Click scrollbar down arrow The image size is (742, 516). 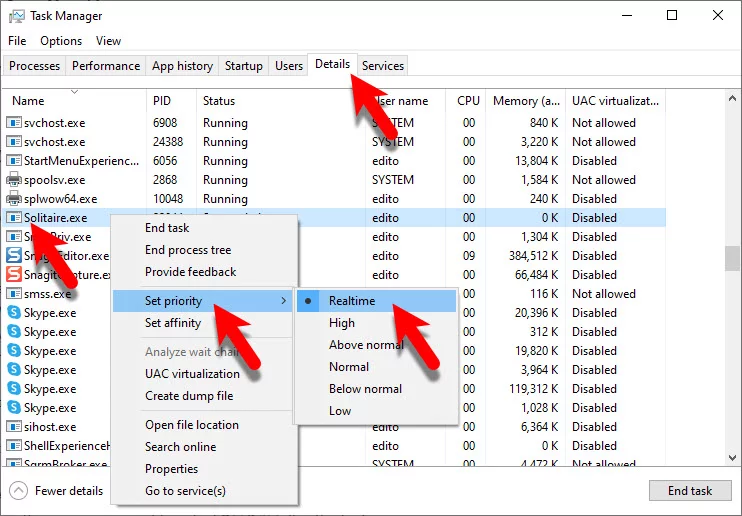click(x=733, y=458)
